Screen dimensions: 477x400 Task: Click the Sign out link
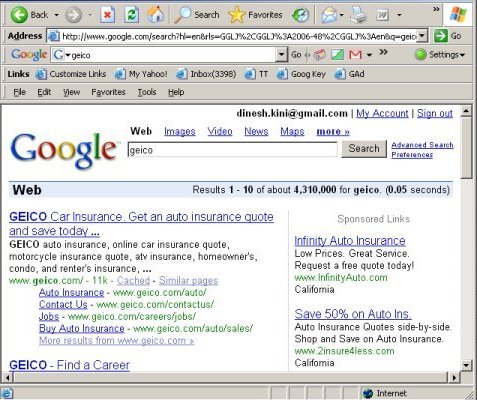click(435, 113)
